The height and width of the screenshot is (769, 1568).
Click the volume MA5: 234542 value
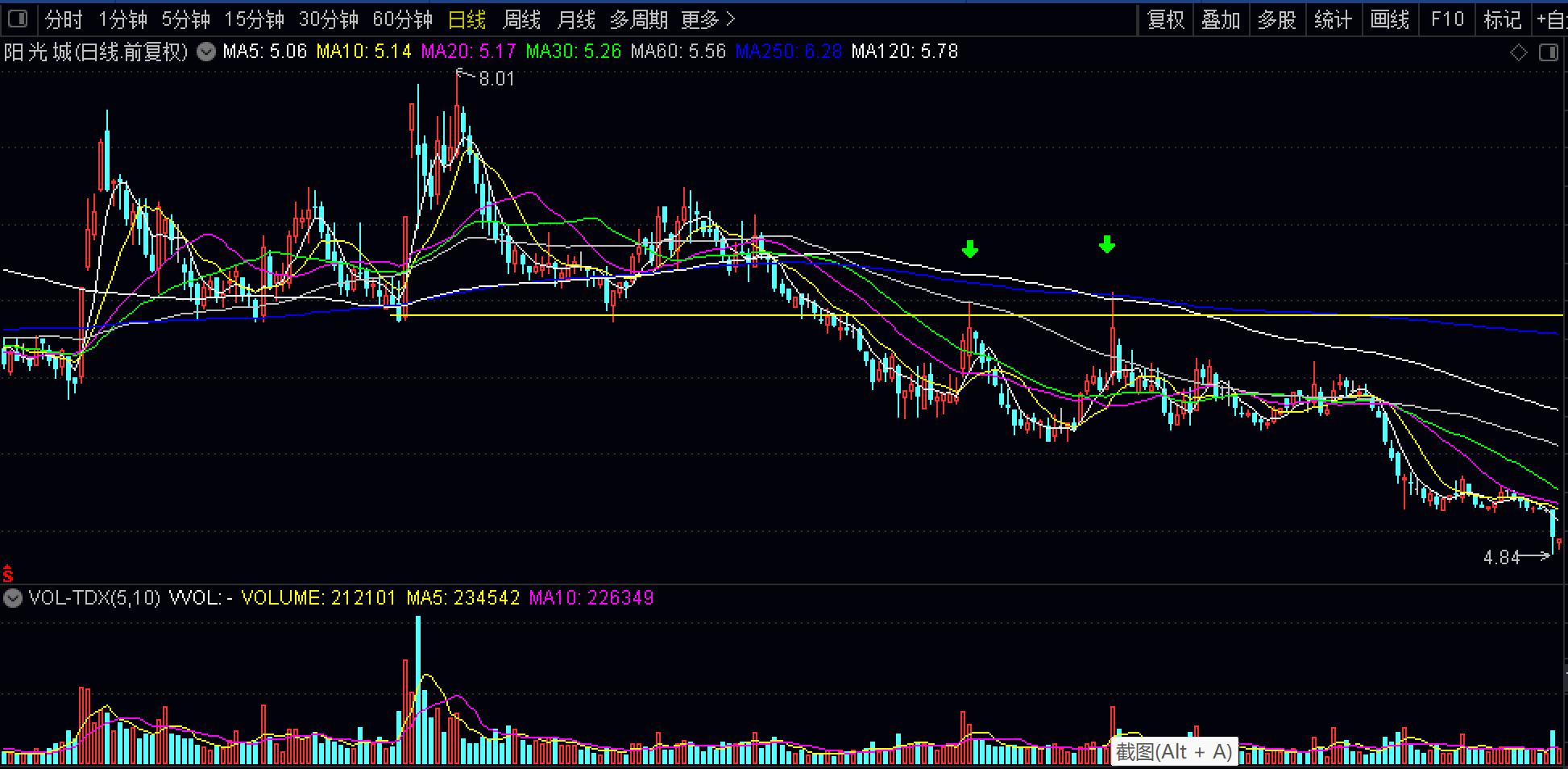[463, 598]
